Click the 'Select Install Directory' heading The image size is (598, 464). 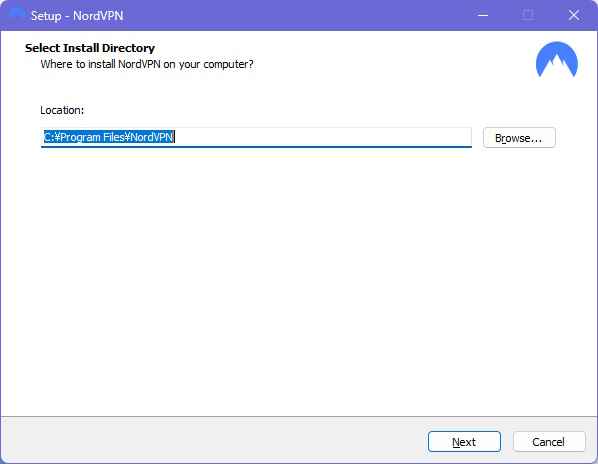(90, 48)
